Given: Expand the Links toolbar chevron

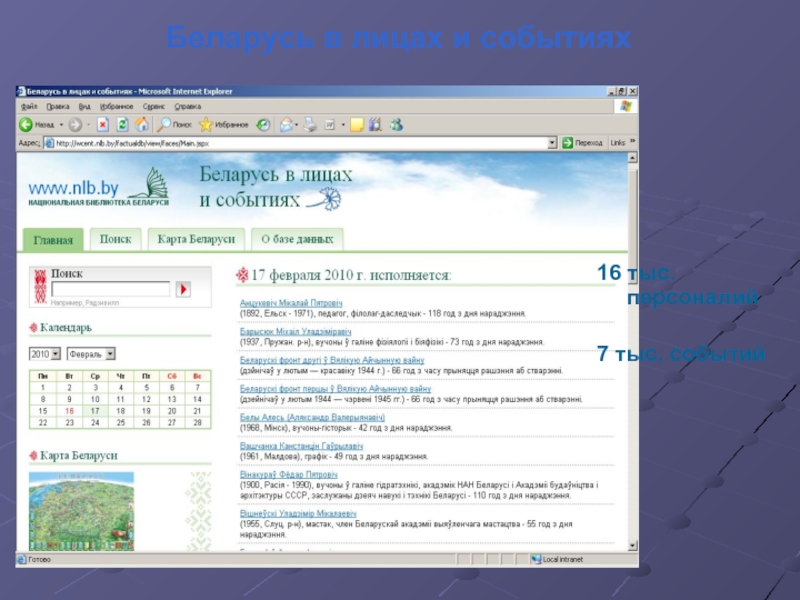Looking at the screenshot, I should pyautogui.click(x=633, y=141).
